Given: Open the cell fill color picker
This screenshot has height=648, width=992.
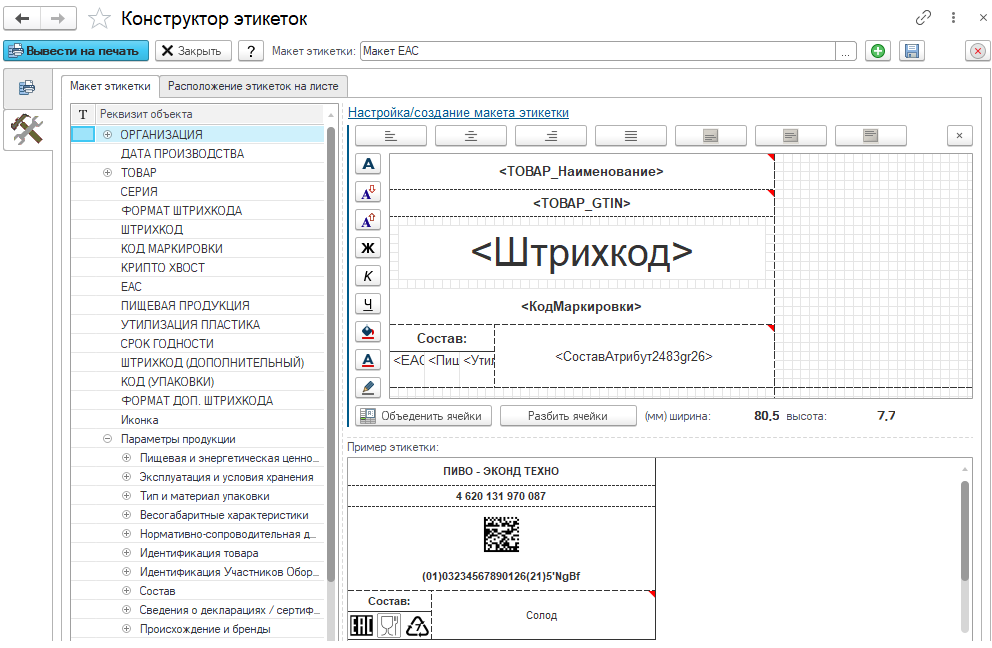Looking at the screenshot, I should click(369, 331).
